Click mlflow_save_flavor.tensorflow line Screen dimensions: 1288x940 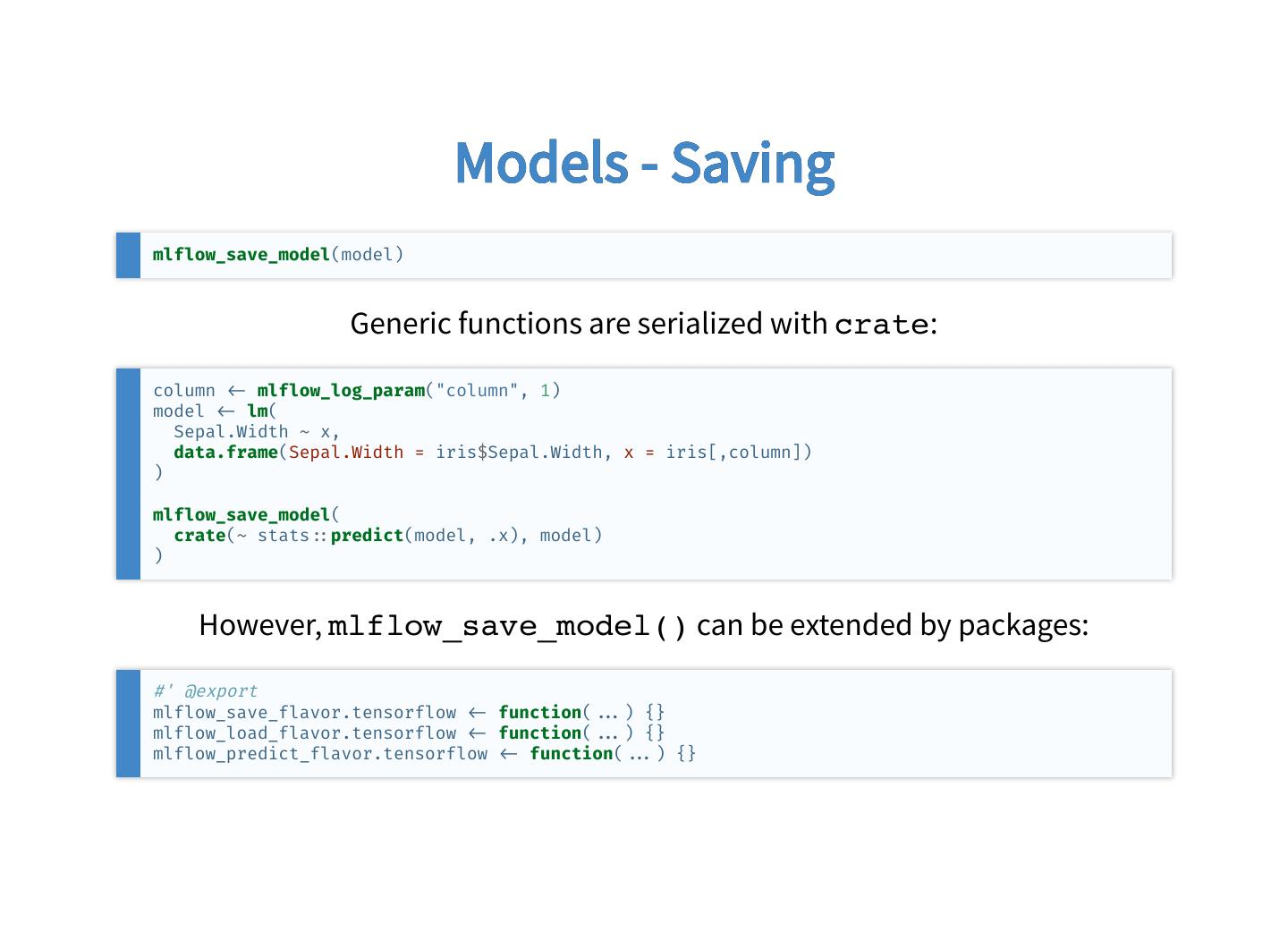[x=409, y=713]
